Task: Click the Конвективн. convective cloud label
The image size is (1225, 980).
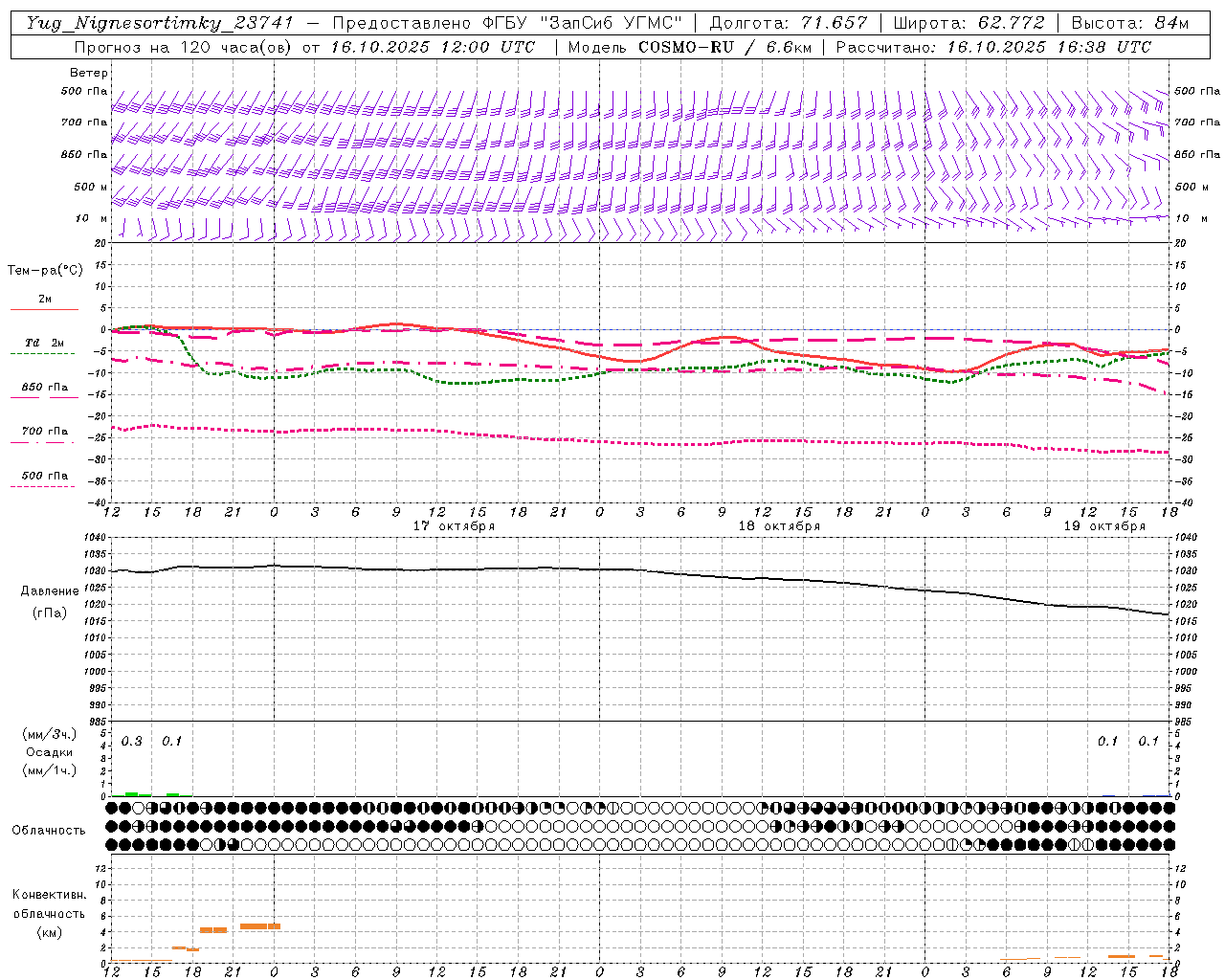Action: click(50, 895)
